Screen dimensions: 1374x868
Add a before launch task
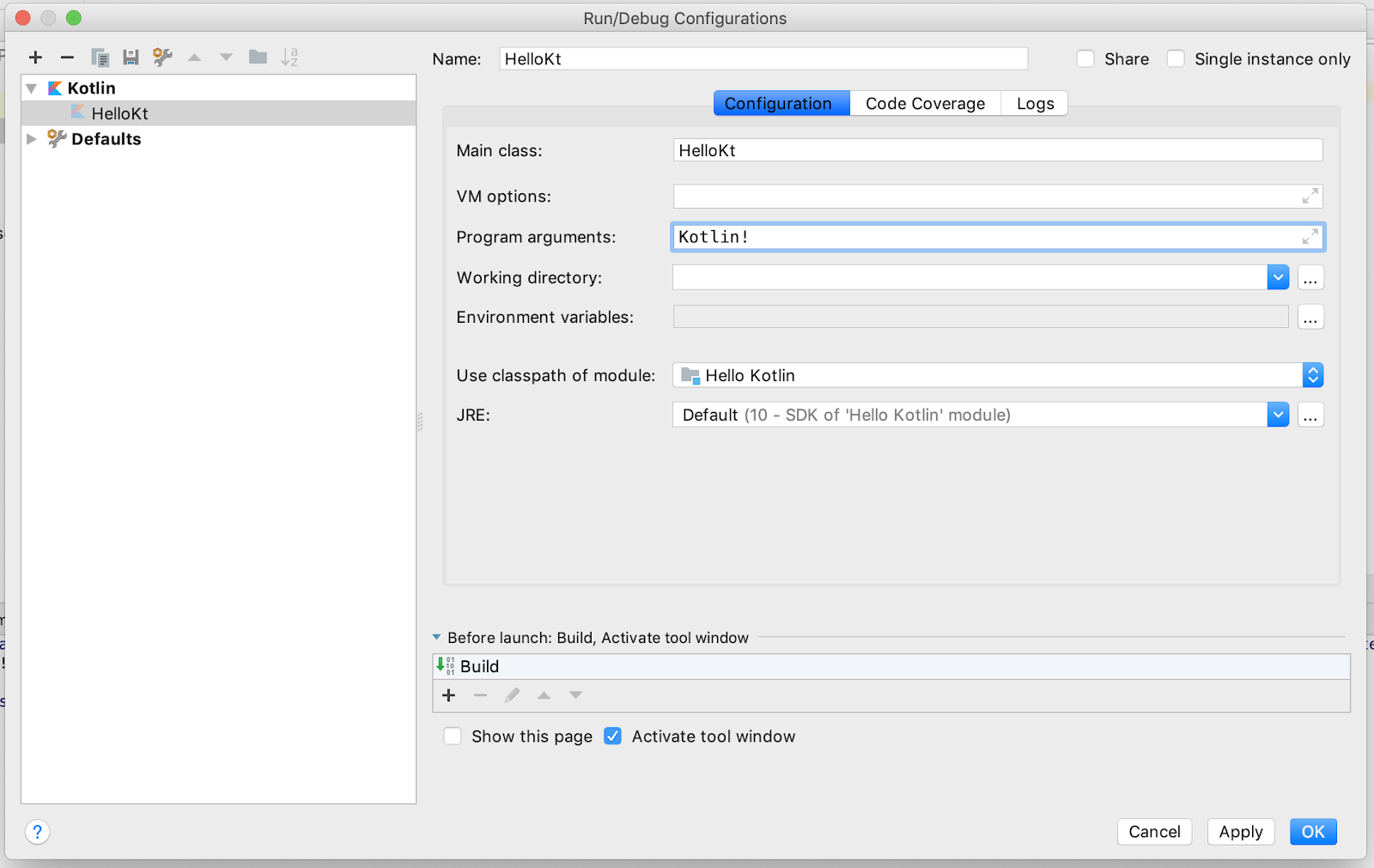click(448, 695)
